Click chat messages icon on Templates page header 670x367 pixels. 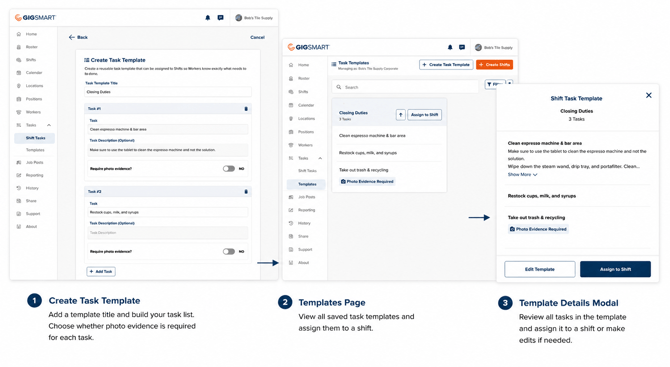462,47
